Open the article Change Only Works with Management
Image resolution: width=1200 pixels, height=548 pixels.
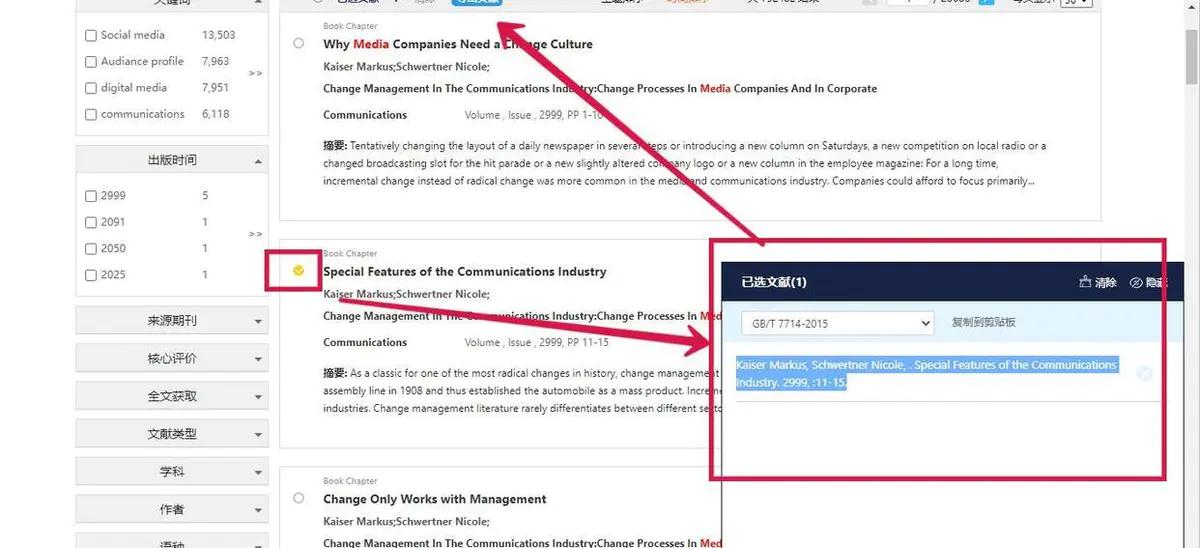(434, 499)
